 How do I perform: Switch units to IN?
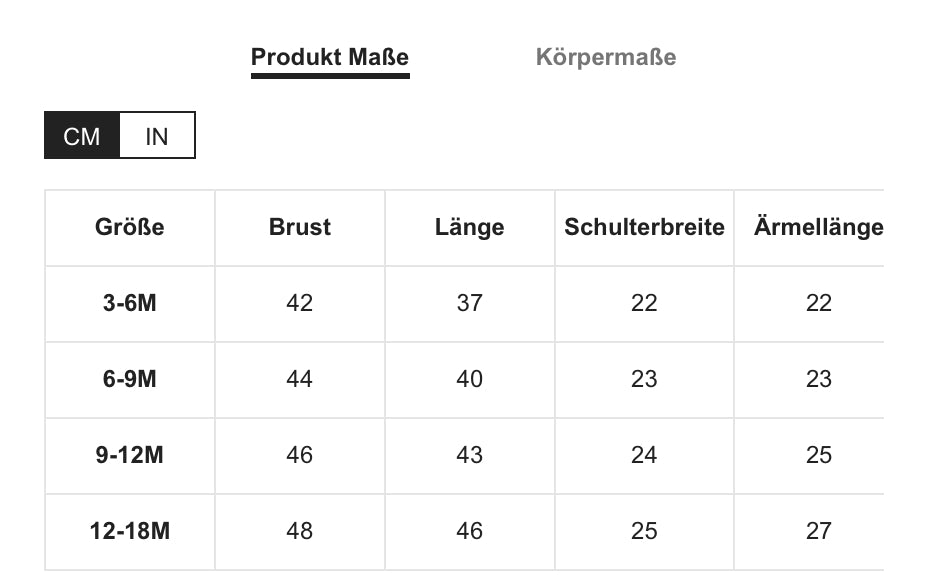pyautogui.click(x=157, y=136)
